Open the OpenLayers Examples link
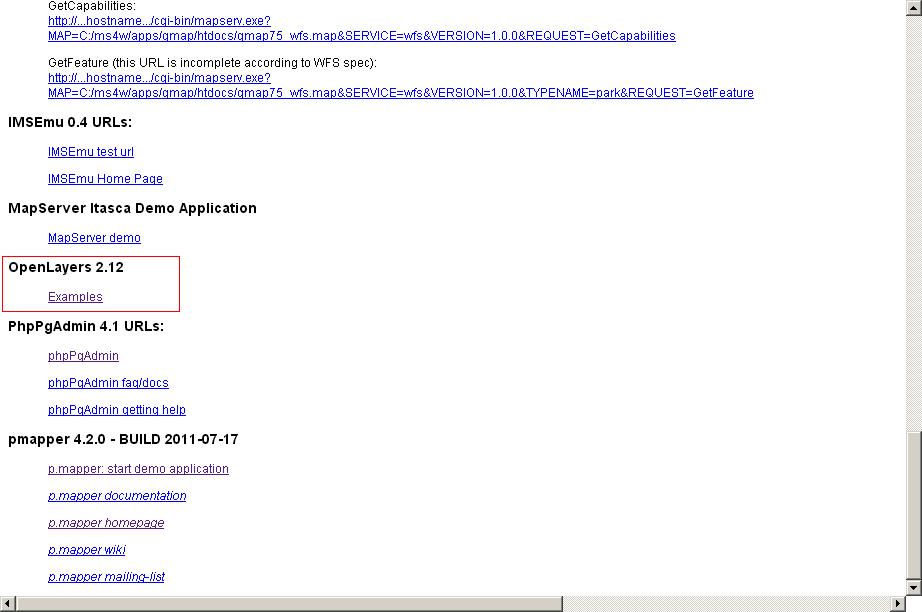922x612 pixels. click(x=75, y=297)
